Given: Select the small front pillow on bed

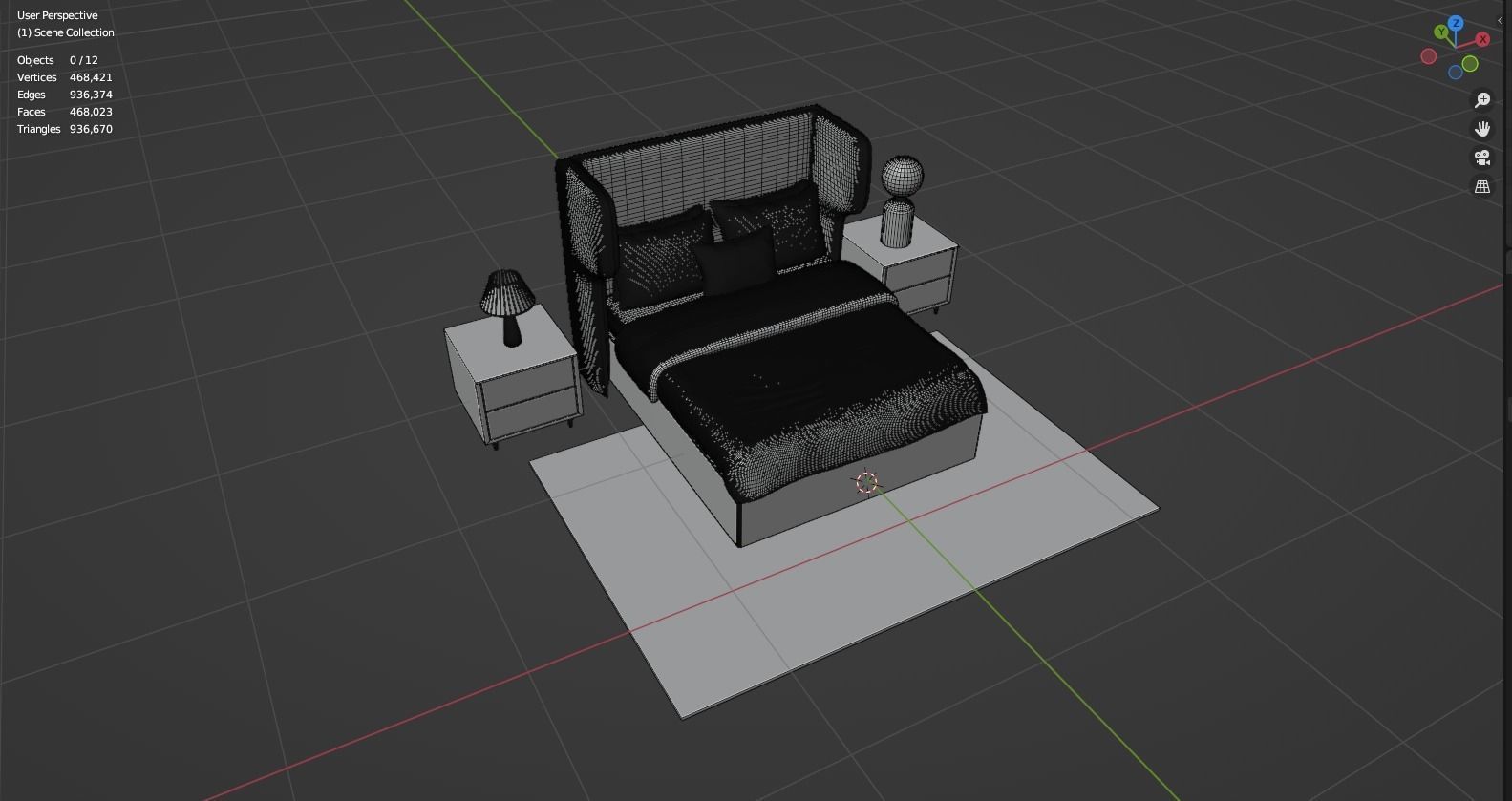Looking at the screenshot, I should tap(735, 262).
